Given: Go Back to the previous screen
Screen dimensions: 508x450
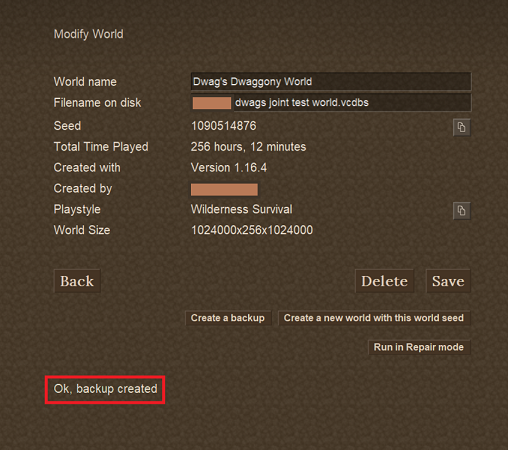Looking at the screenshot, I should click(x=77, y=281).
